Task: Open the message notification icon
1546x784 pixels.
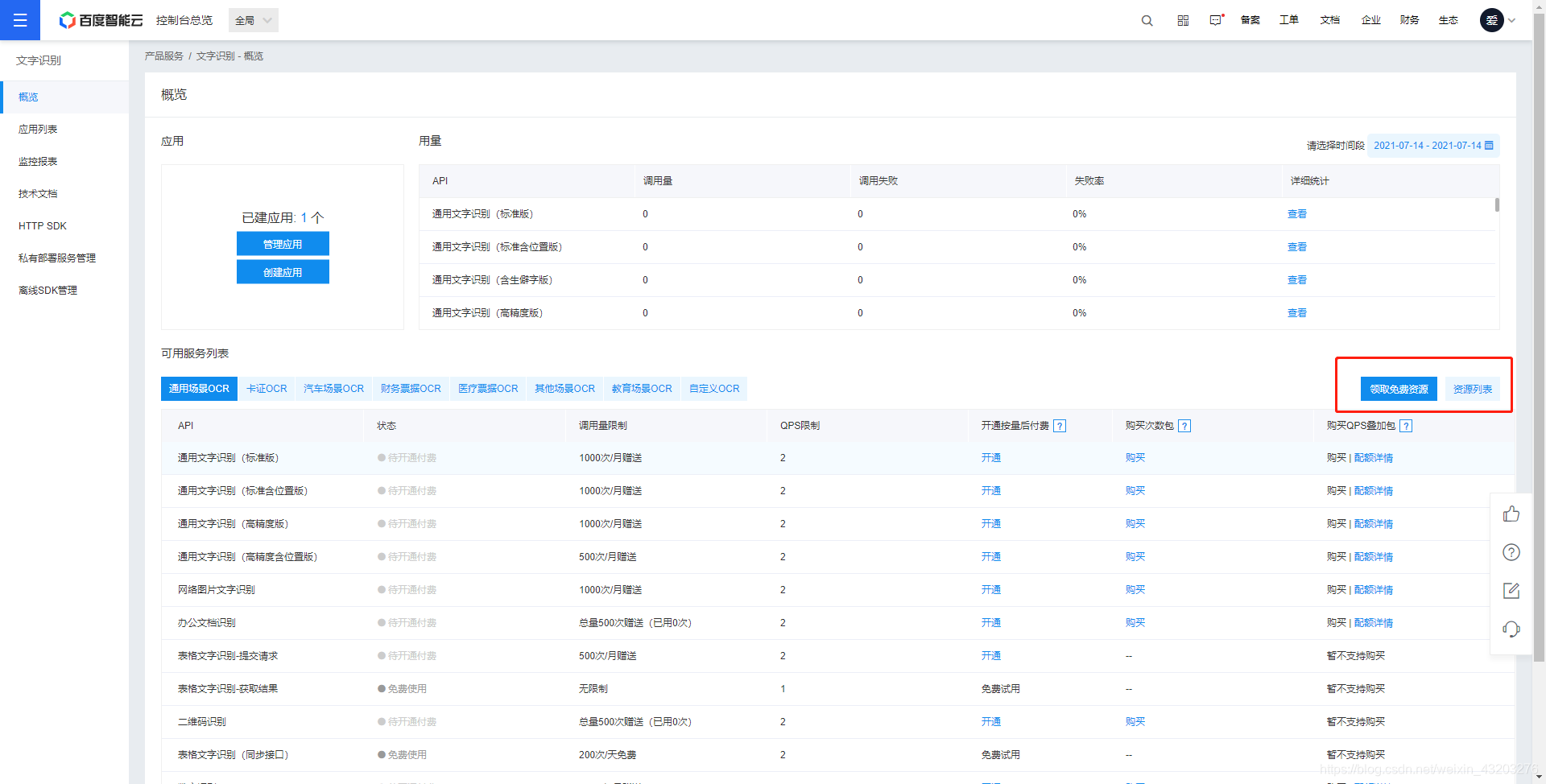Action: tap(1216, 20)
